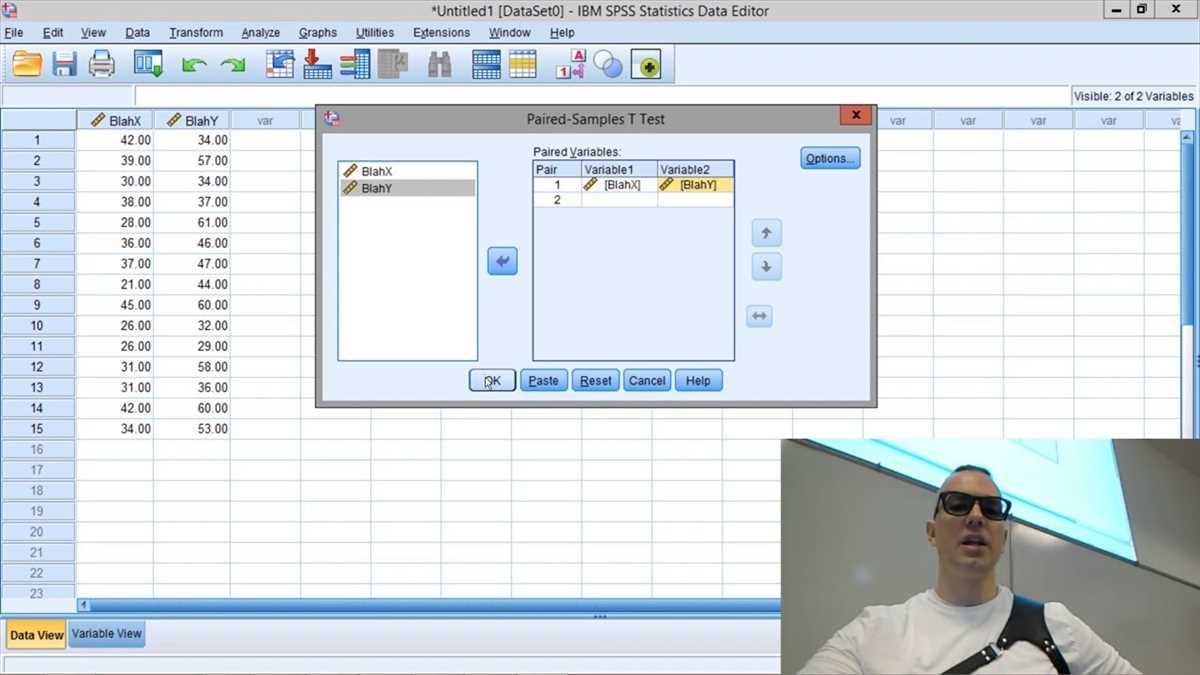Open the Utilities menu
The height and width of the screenshot is (675, 1200).
coord(375,33)
